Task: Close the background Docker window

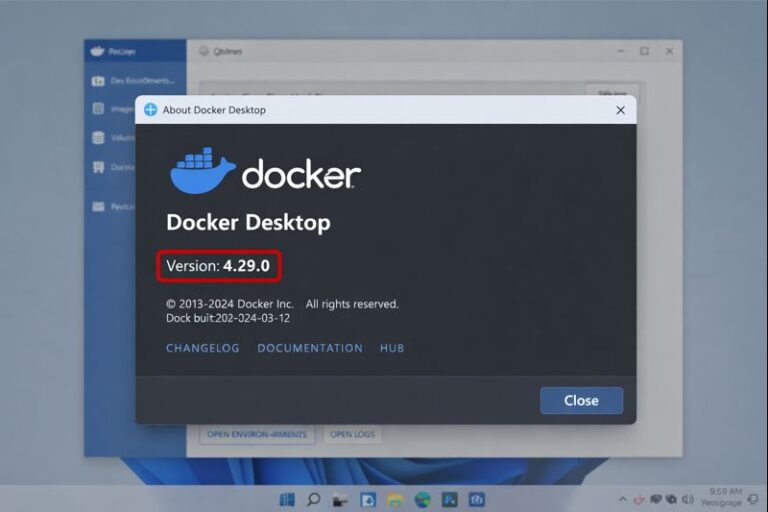Action: click(x=670, y=51)
